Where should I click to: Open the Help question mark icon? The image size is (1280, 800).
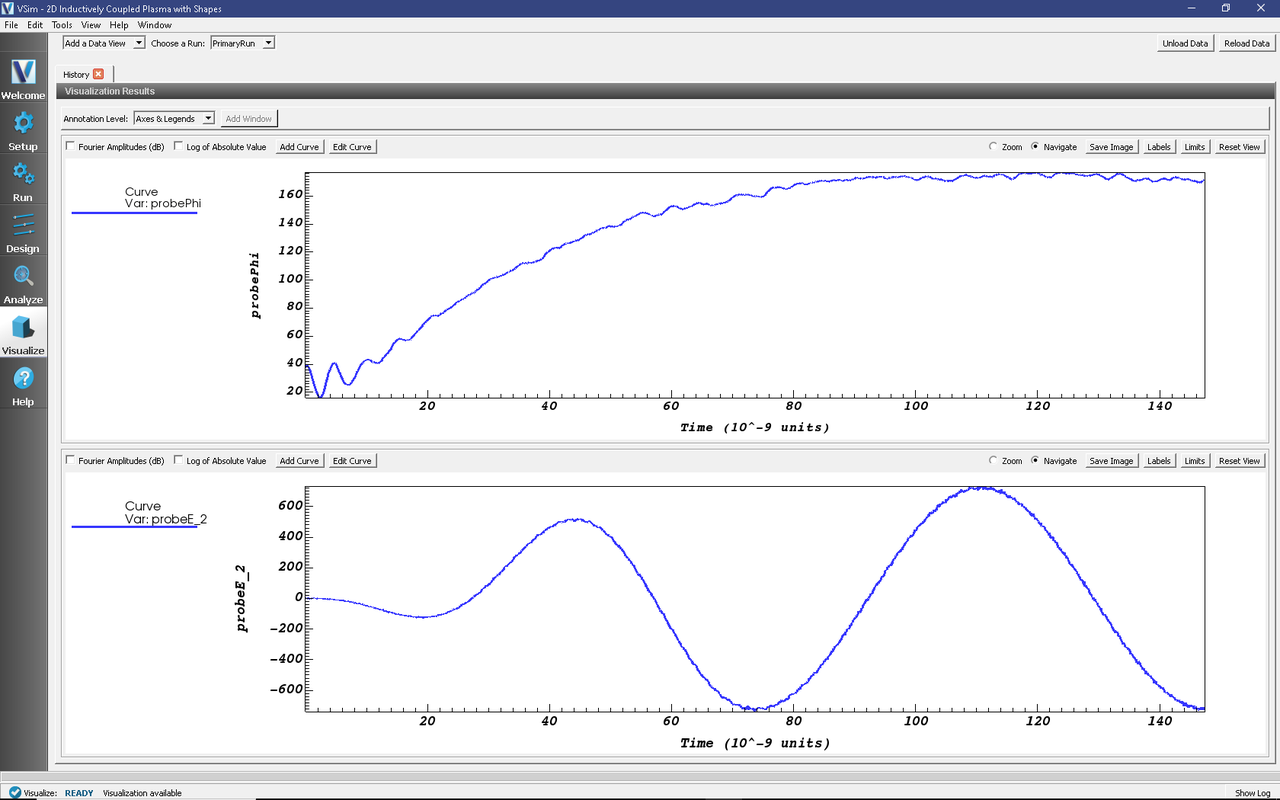(x=23, y=378)
